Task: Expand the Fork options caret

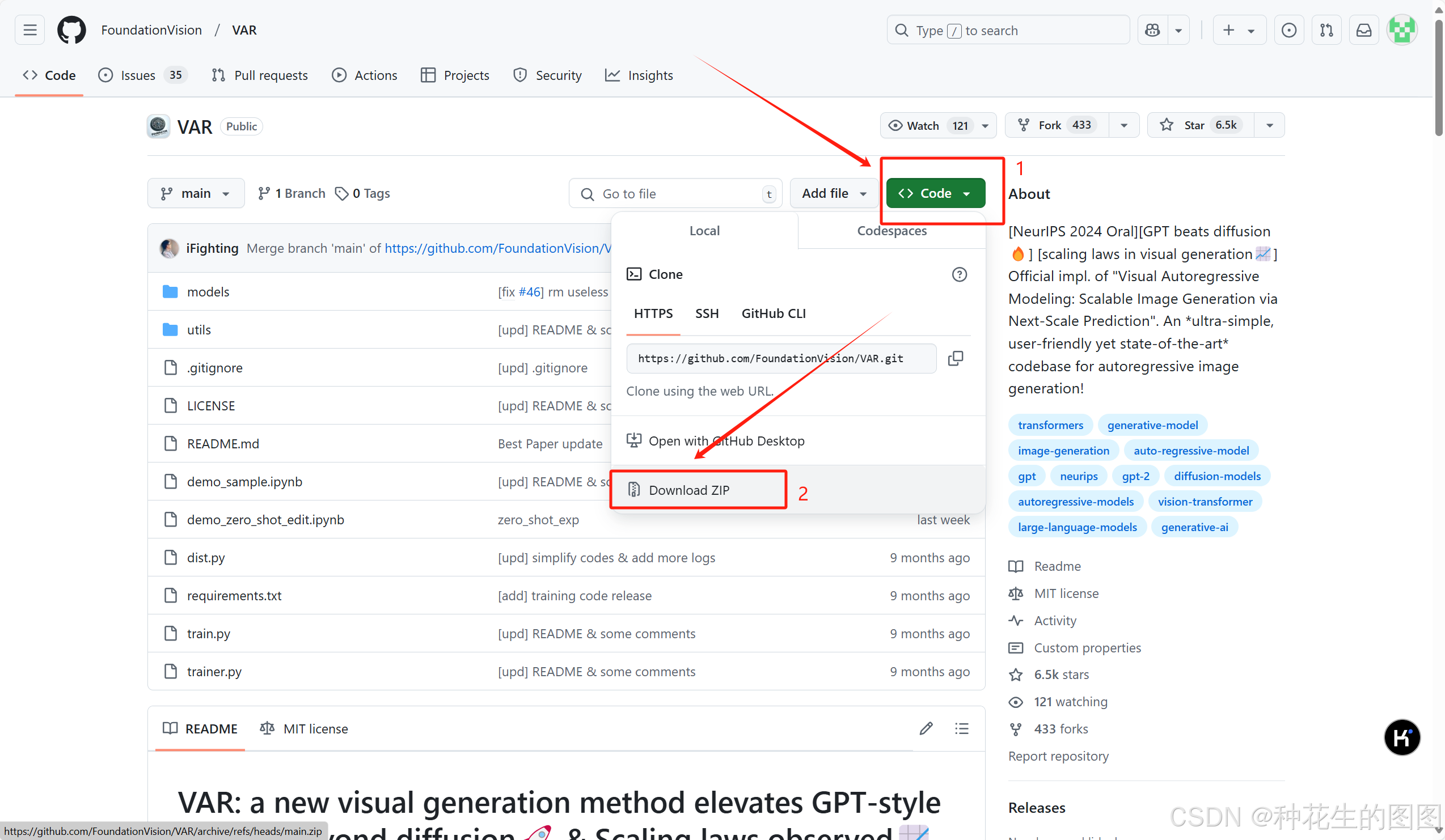Action: (1124, 125)
